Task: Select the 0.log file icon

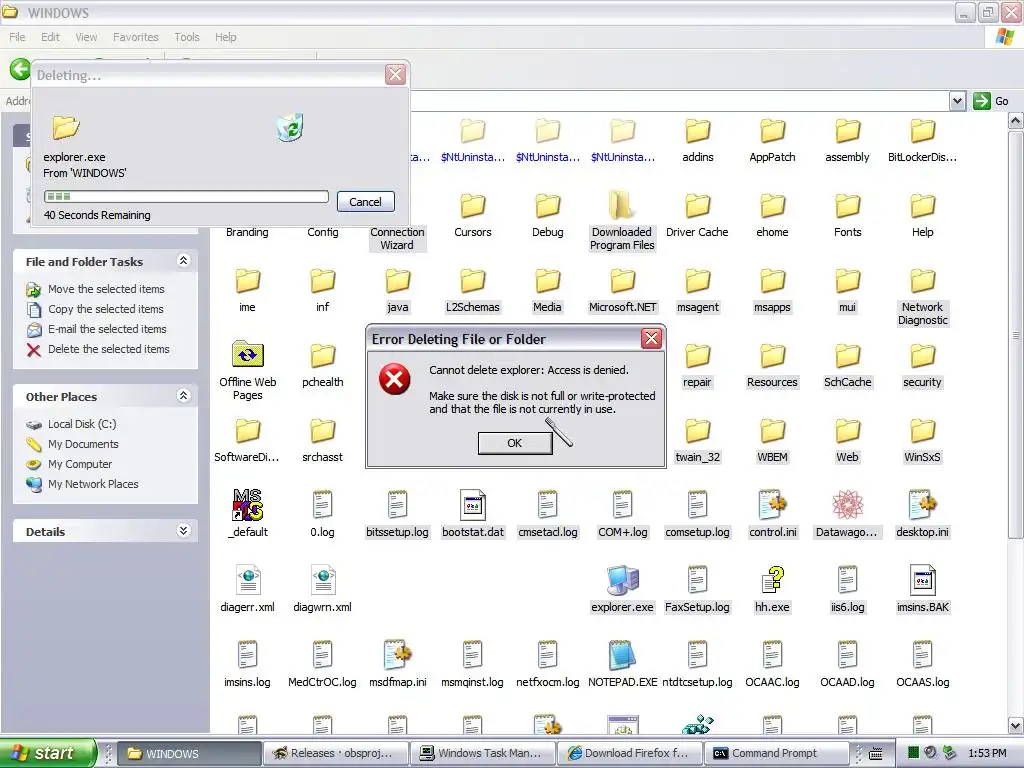Action: (x=323, y=505)
